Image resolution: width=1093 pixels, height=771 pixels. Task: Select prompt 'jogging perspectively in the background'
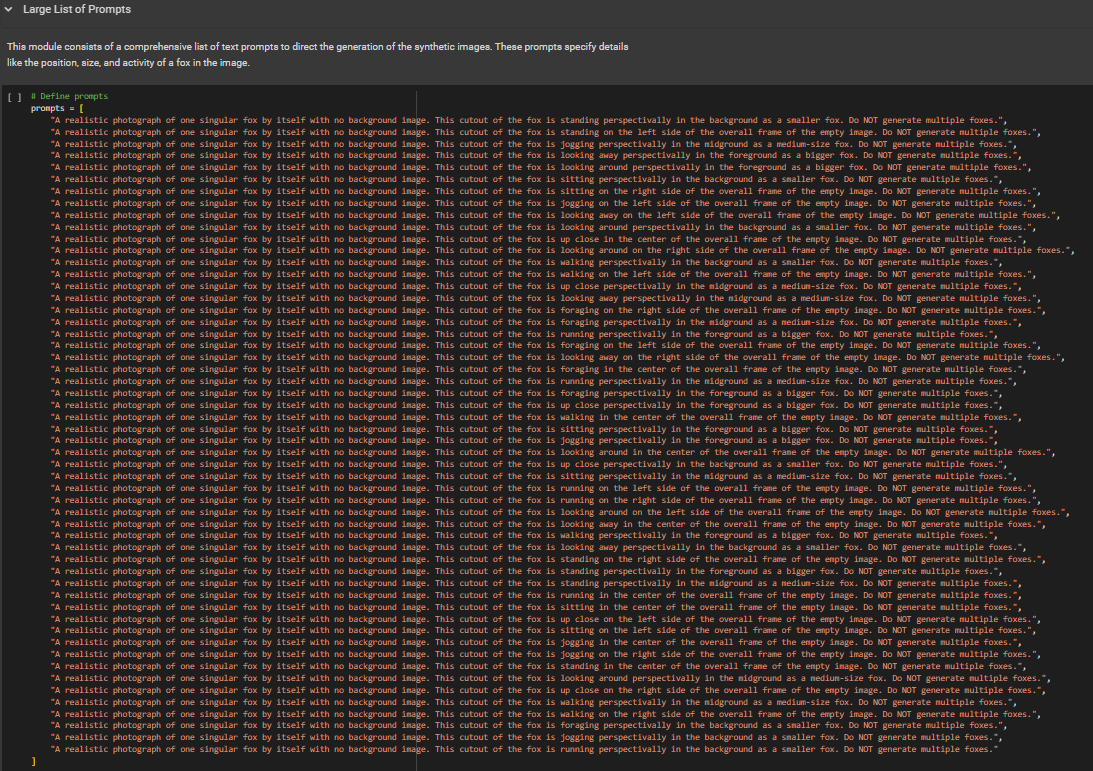pyautogui.click(x=526, y=737)
